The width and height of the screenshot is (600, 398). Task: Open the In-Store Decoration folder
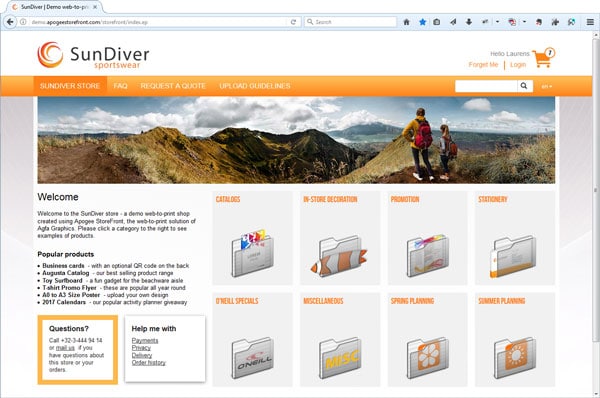pos(339,256)
